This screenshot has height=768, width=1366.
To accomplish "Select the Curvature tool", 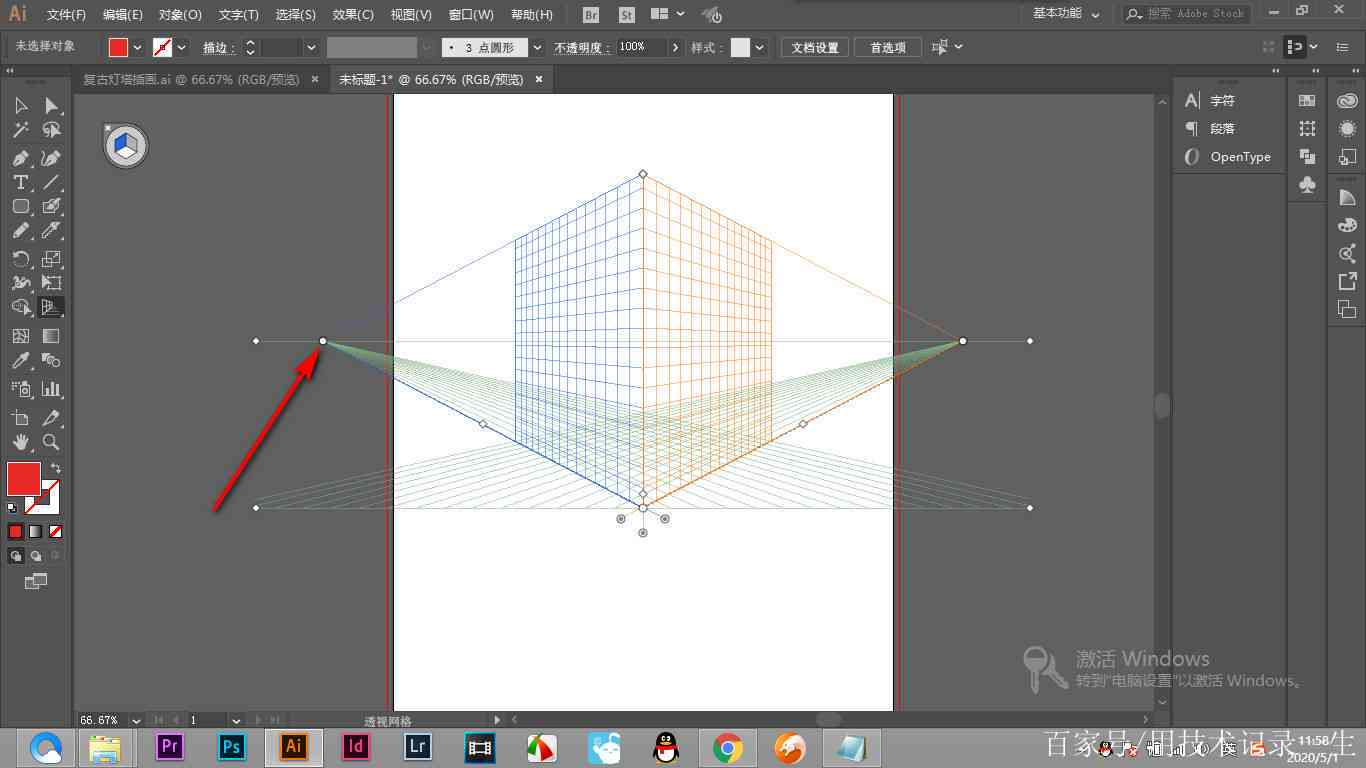I will pos(51,158).
